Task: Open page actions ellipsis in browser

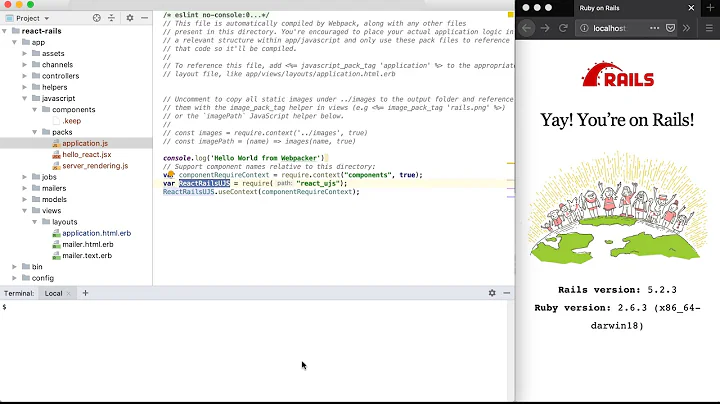Action: coord(654,28)
